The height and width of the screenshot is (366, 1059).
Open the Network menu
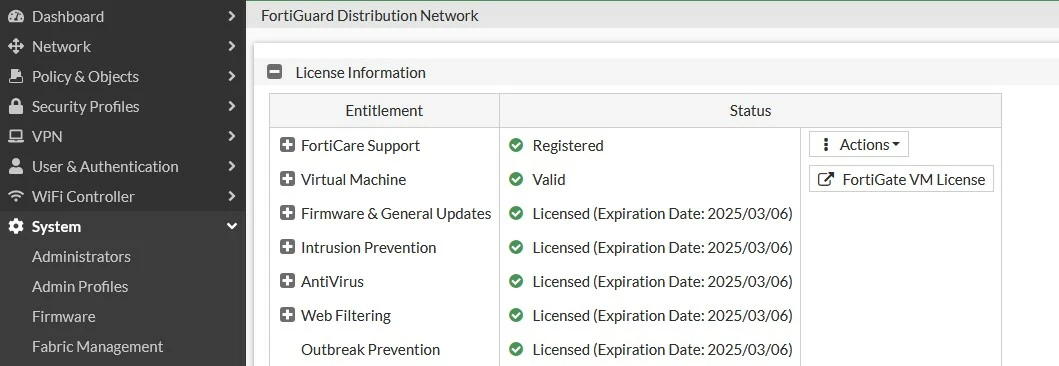123,47
